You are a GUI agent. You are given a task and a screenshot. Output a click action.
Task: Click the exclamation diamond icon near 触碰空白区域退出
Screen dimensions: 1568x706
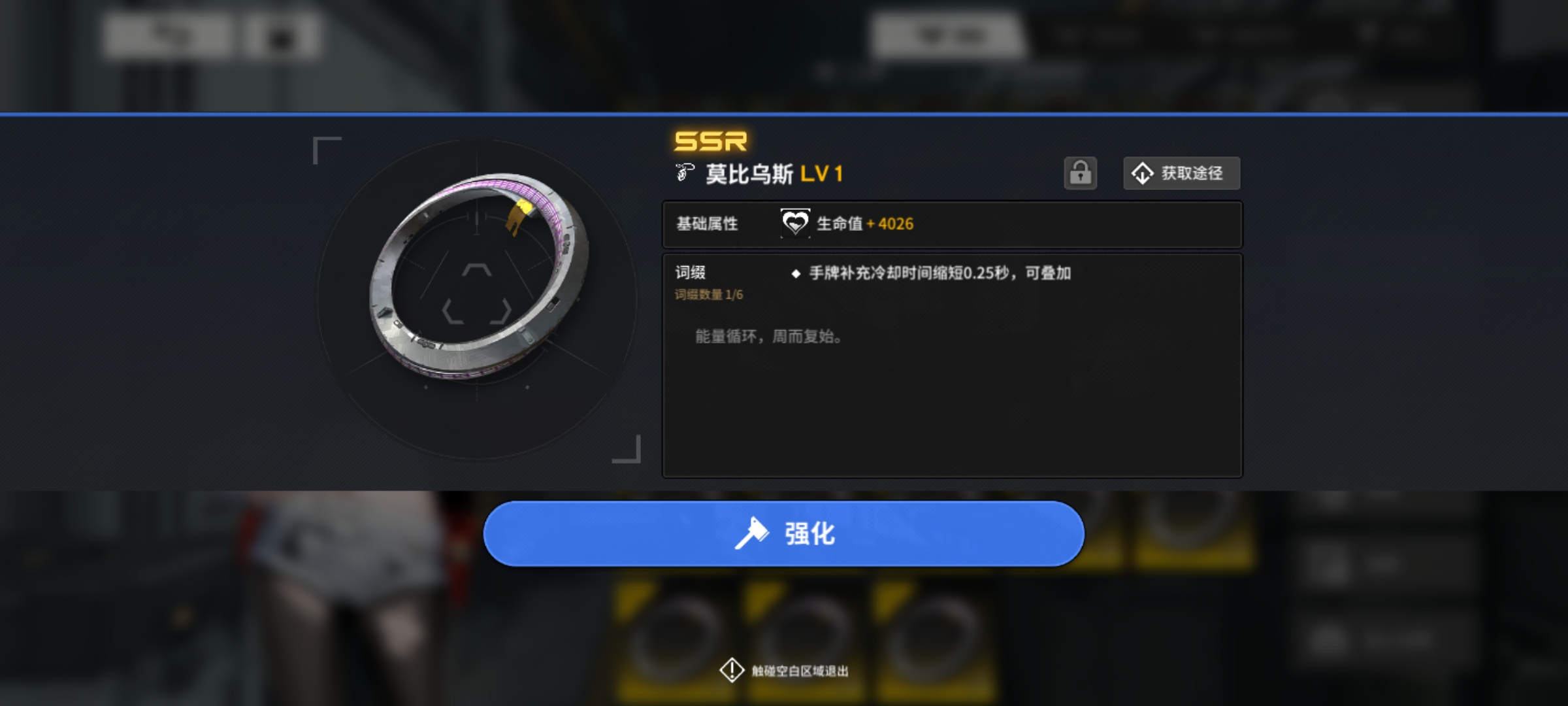[732, 670]
